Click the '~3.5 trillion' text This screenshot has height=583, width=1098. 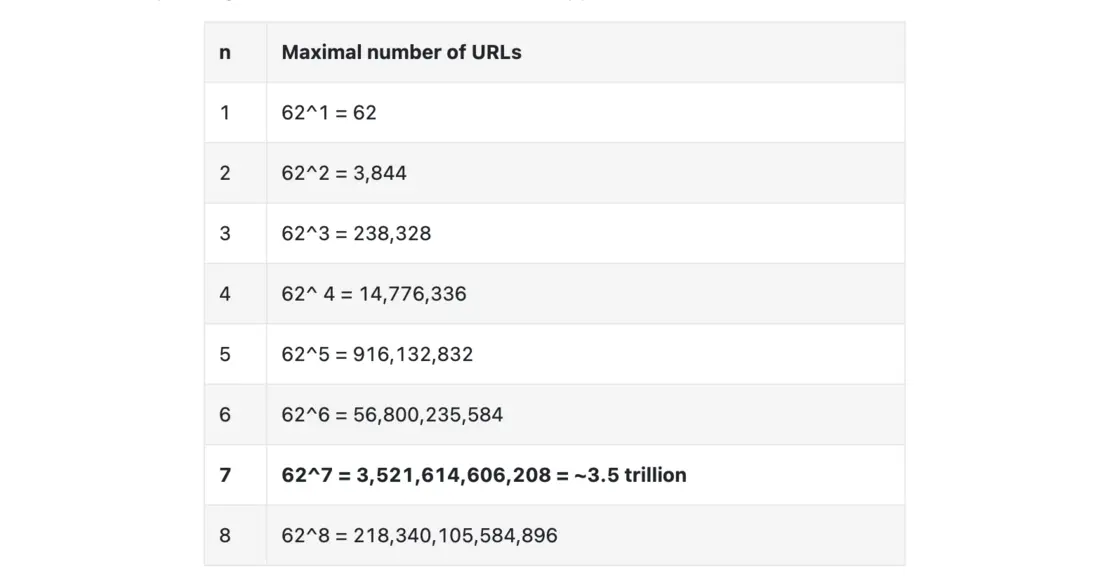pos(630,475)
